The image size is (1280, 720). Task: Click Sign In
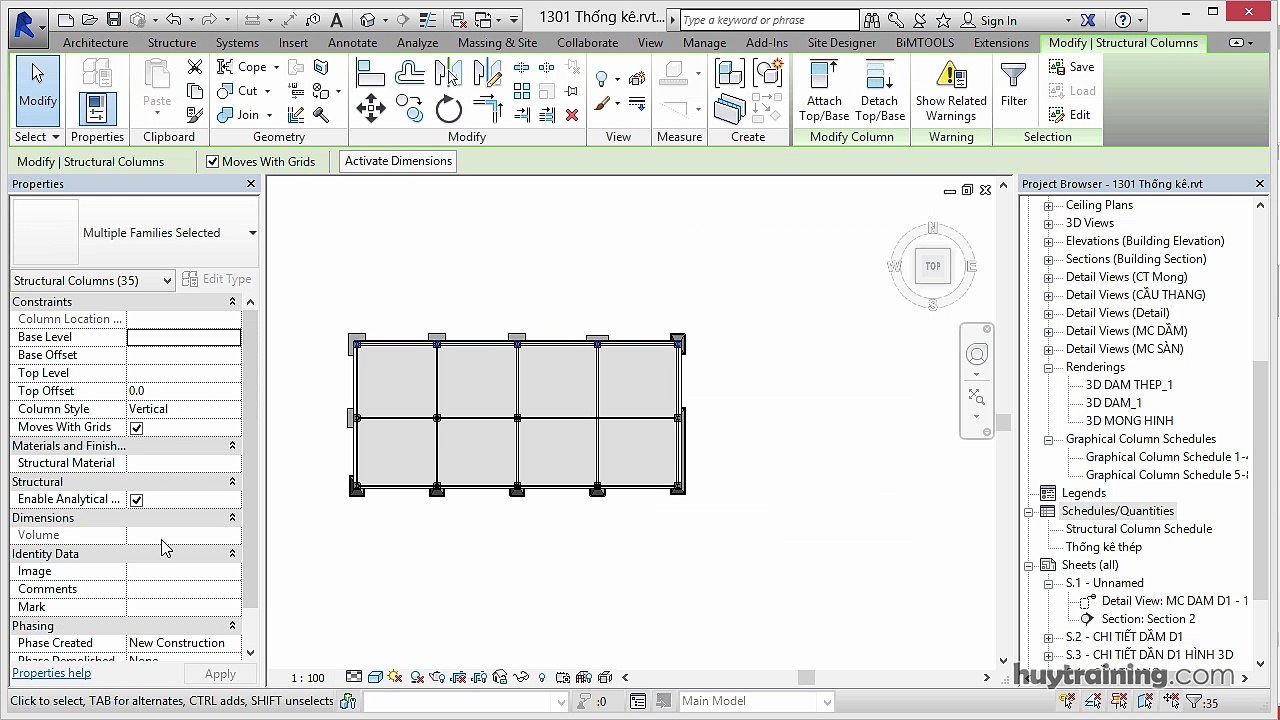click(x=998, y=20)
